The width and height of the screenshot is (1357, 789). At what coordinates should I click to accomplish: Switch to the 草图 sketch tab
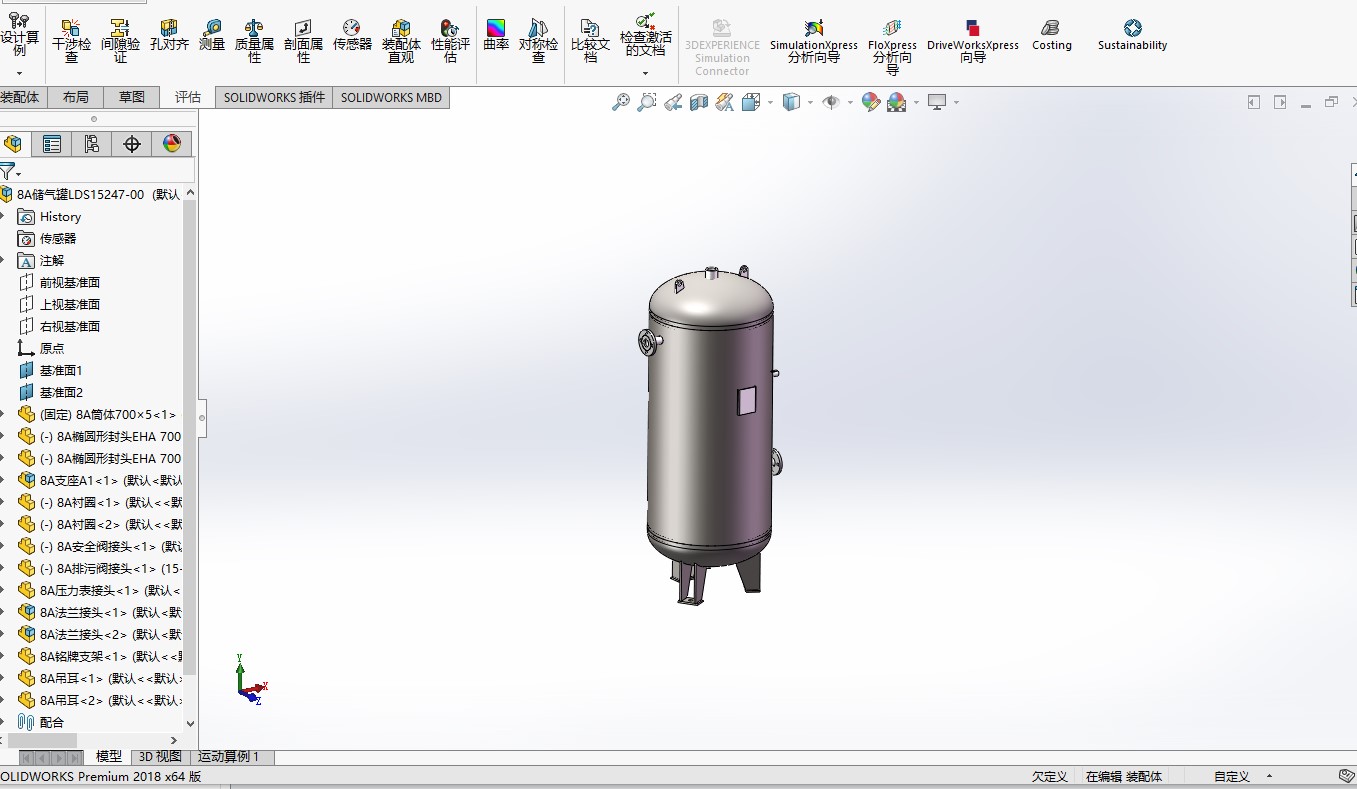tap(132, 97)
